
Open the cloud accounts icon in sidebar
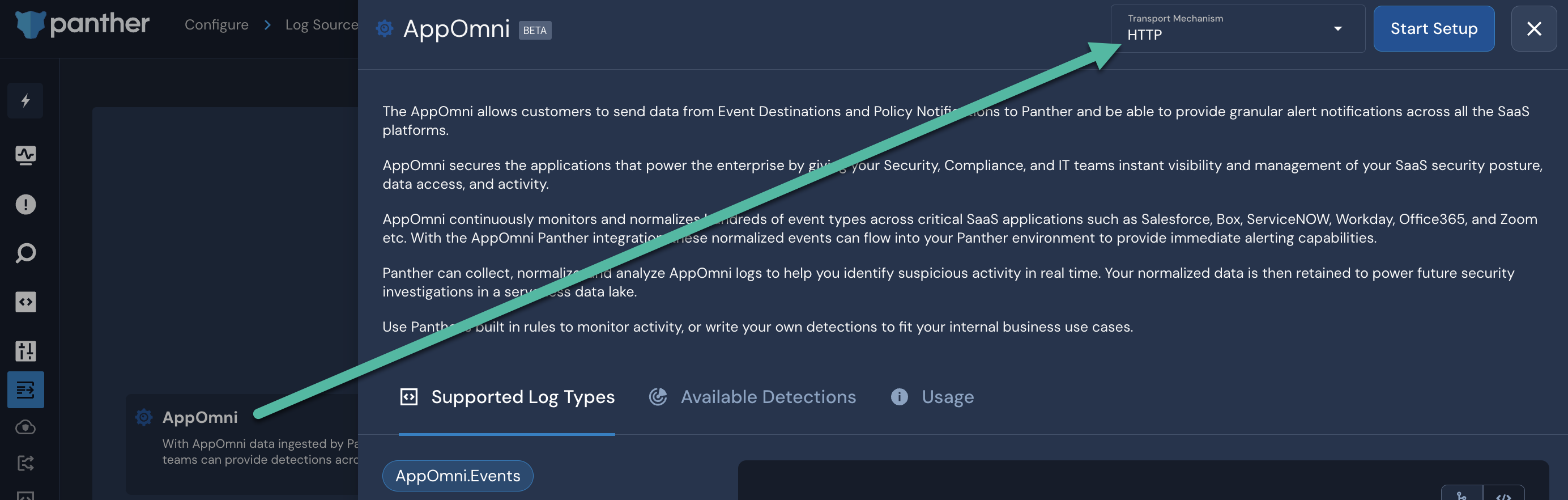(x=25, y=427)
